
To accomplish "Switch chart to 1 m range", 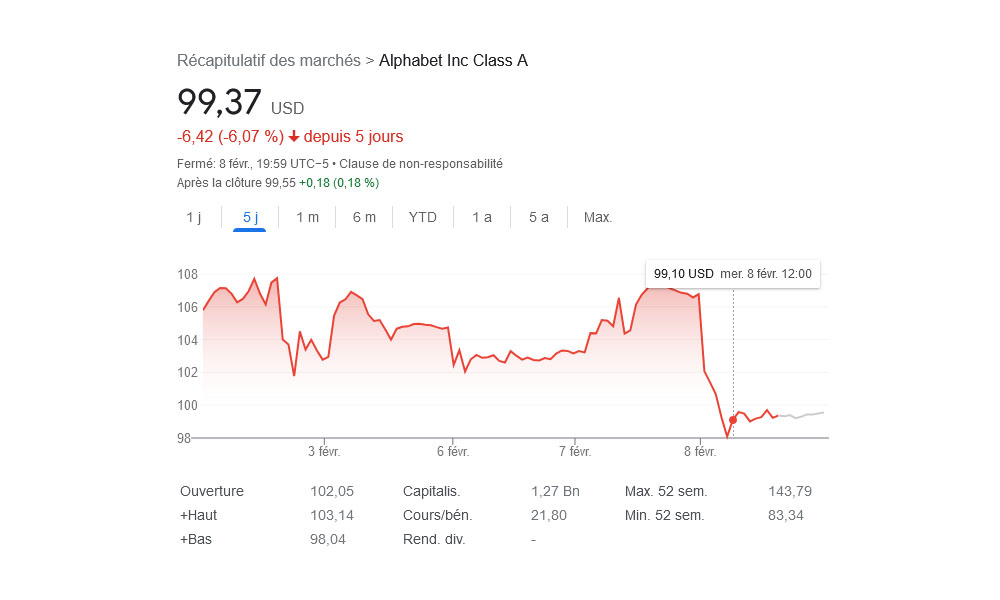I will (x=307, y=217).
